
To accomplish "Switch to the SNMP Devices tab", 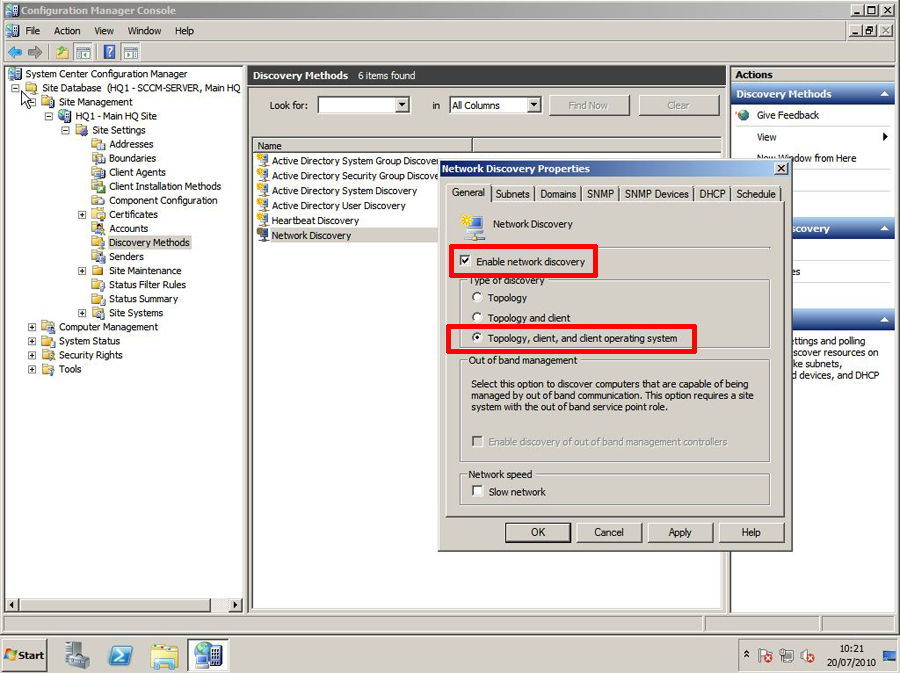I will [x=657, y=194].
